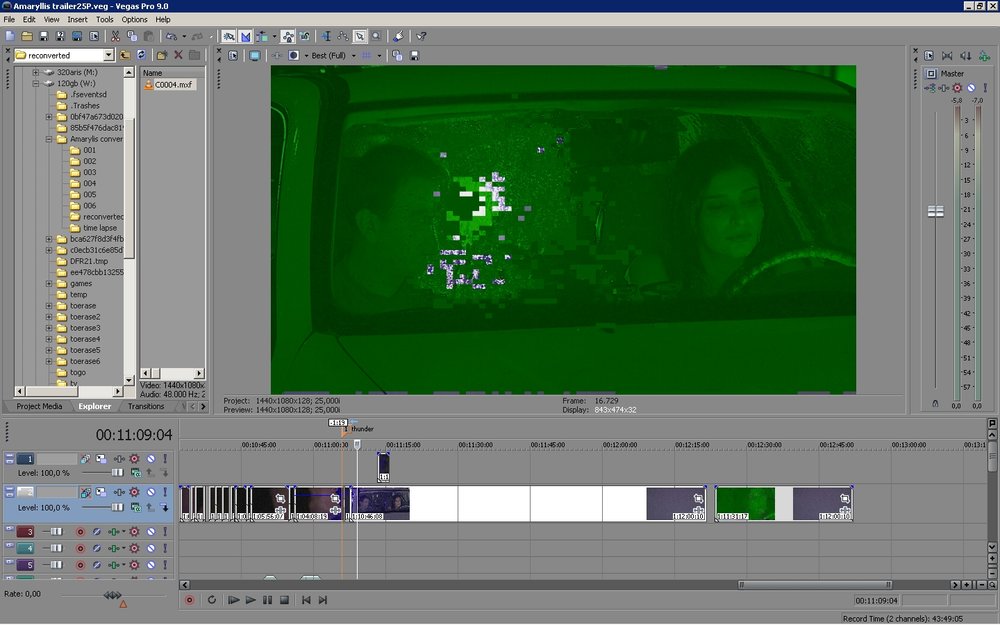Viewport: 1000px width, 625px height.
Task: Expand the games folder node
Action: point(49,283)
